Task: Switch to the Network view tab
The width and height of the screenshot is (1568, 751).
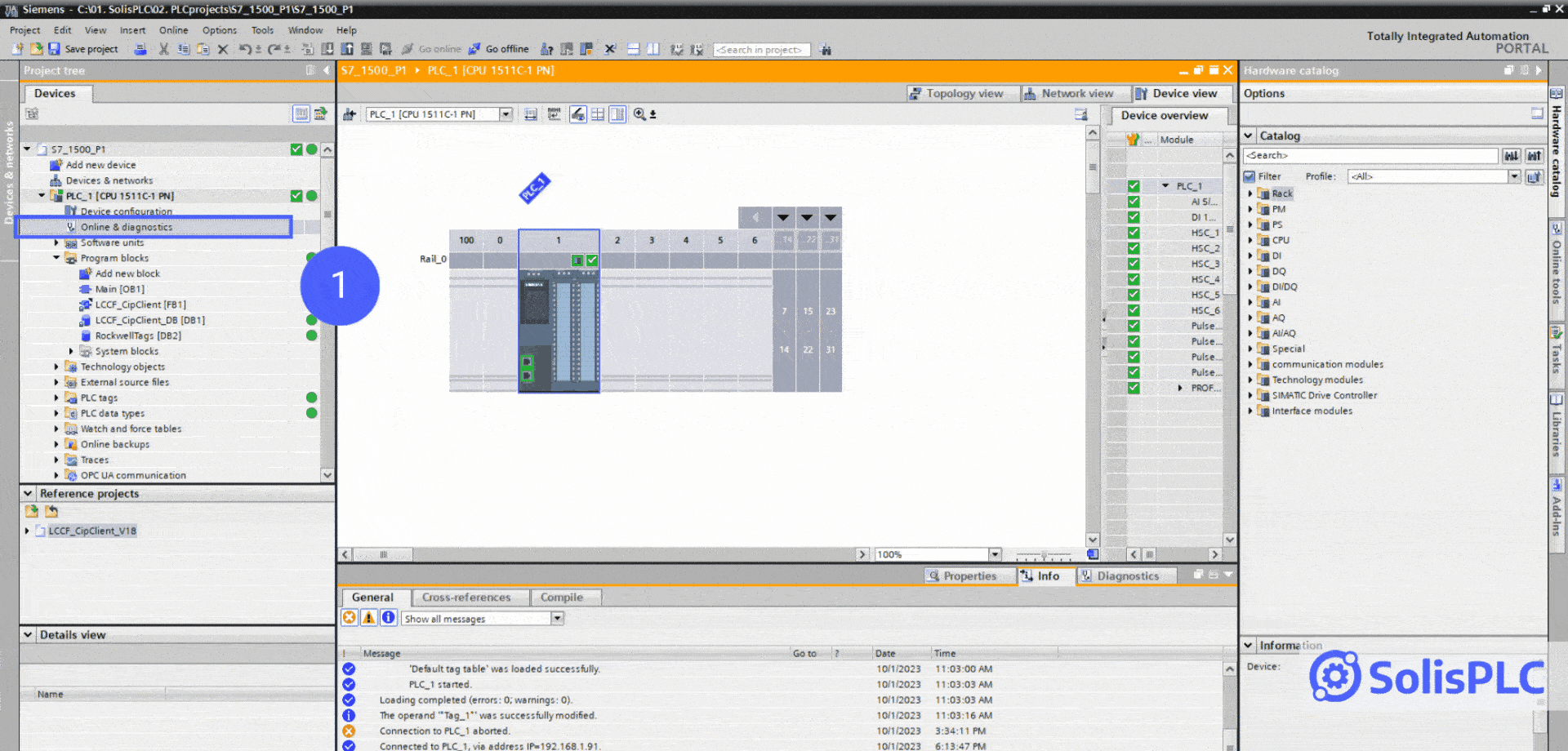Action: point(1076,93)
